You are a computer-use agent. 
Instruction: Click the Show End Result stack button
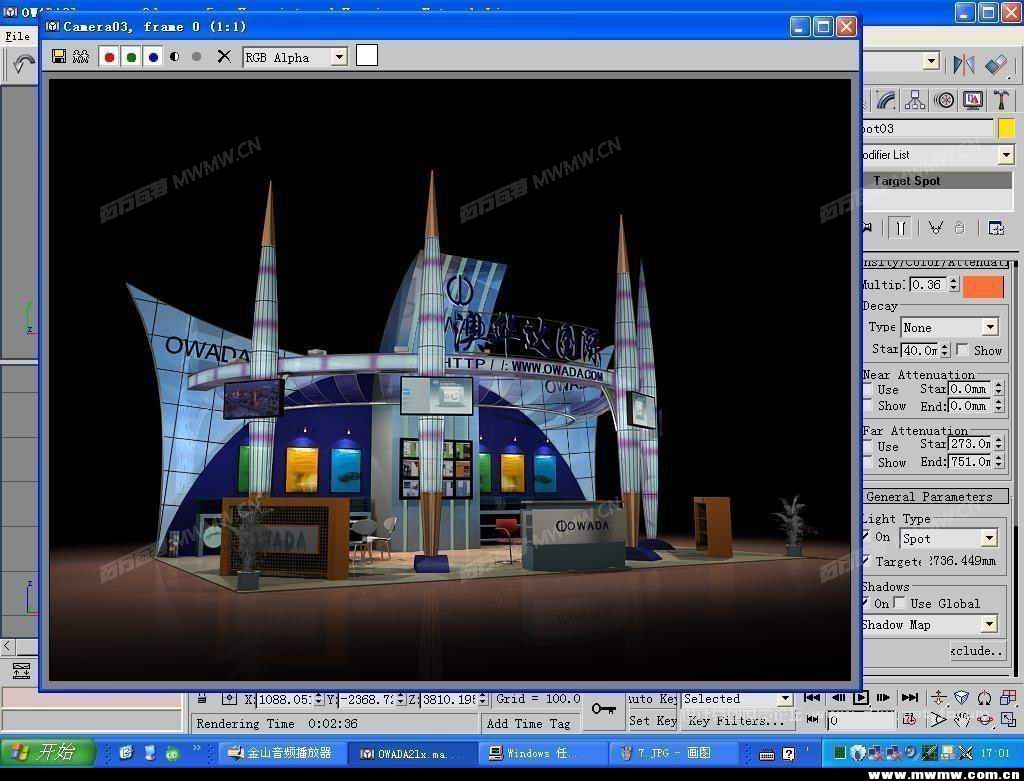click(900, 228)
